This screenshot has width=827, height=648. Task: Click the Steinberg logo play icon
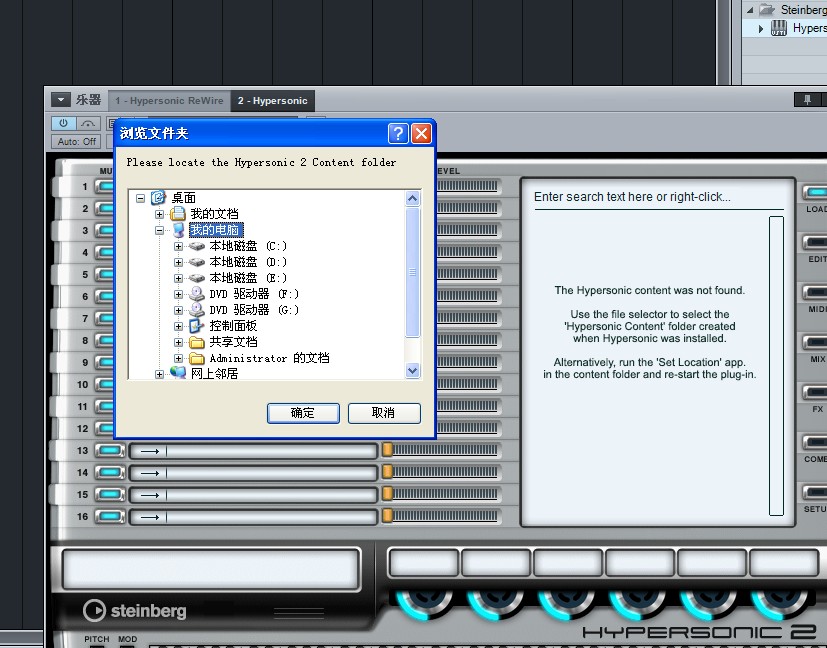[x=94, y=611]
